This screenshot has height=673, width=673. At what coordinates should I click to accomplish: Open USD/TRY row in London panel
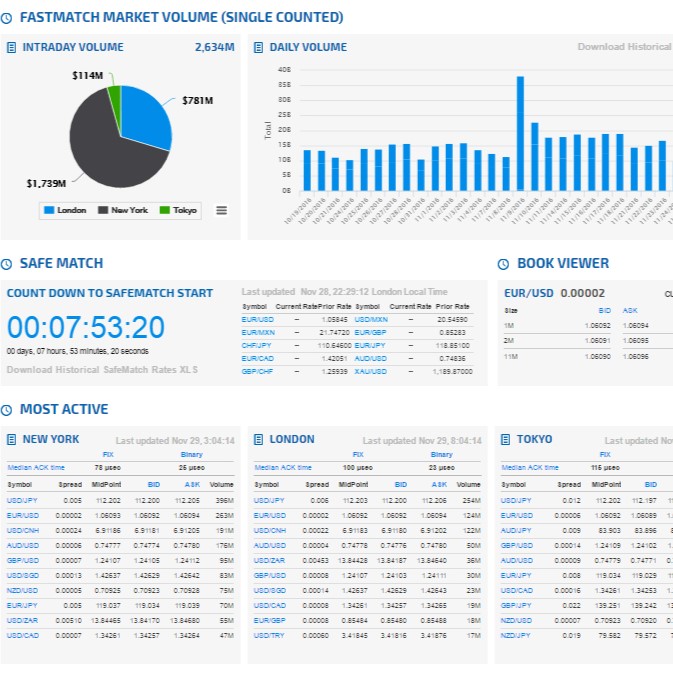[367, 636]
